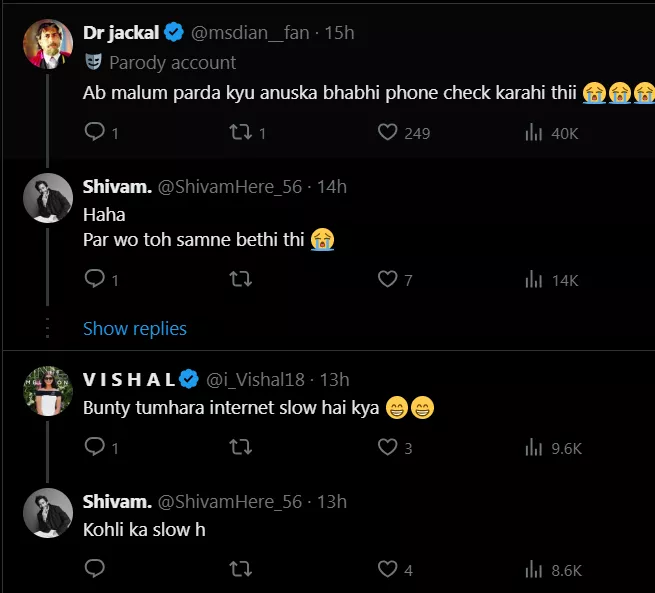Viewport: 655px width, 593px height.
Task: View analytics for 8.6K views tweet
Action: tap(534, 569)
